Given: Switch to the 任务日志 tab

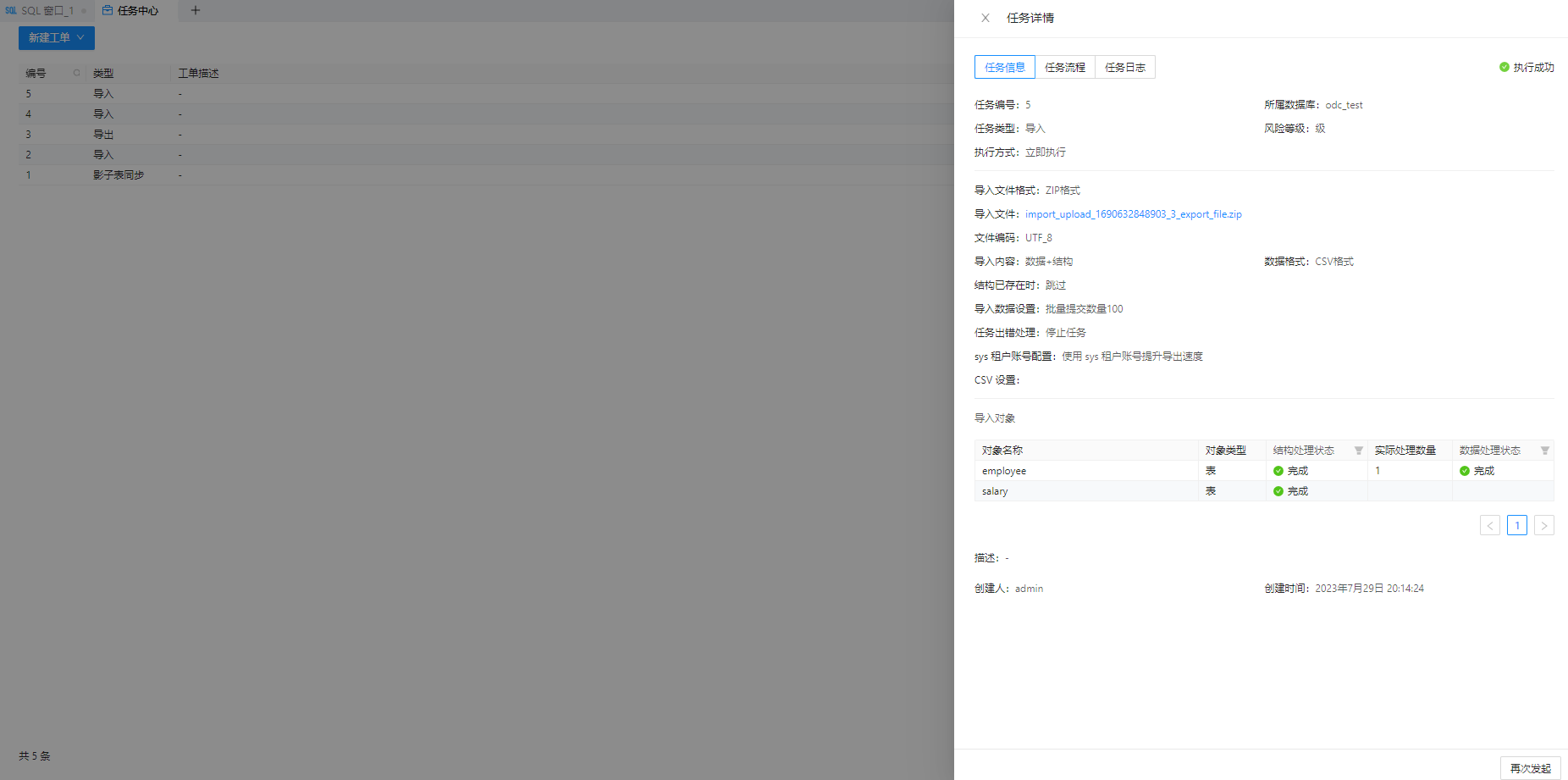Looking at the screenshot, I should (1125, 67).
